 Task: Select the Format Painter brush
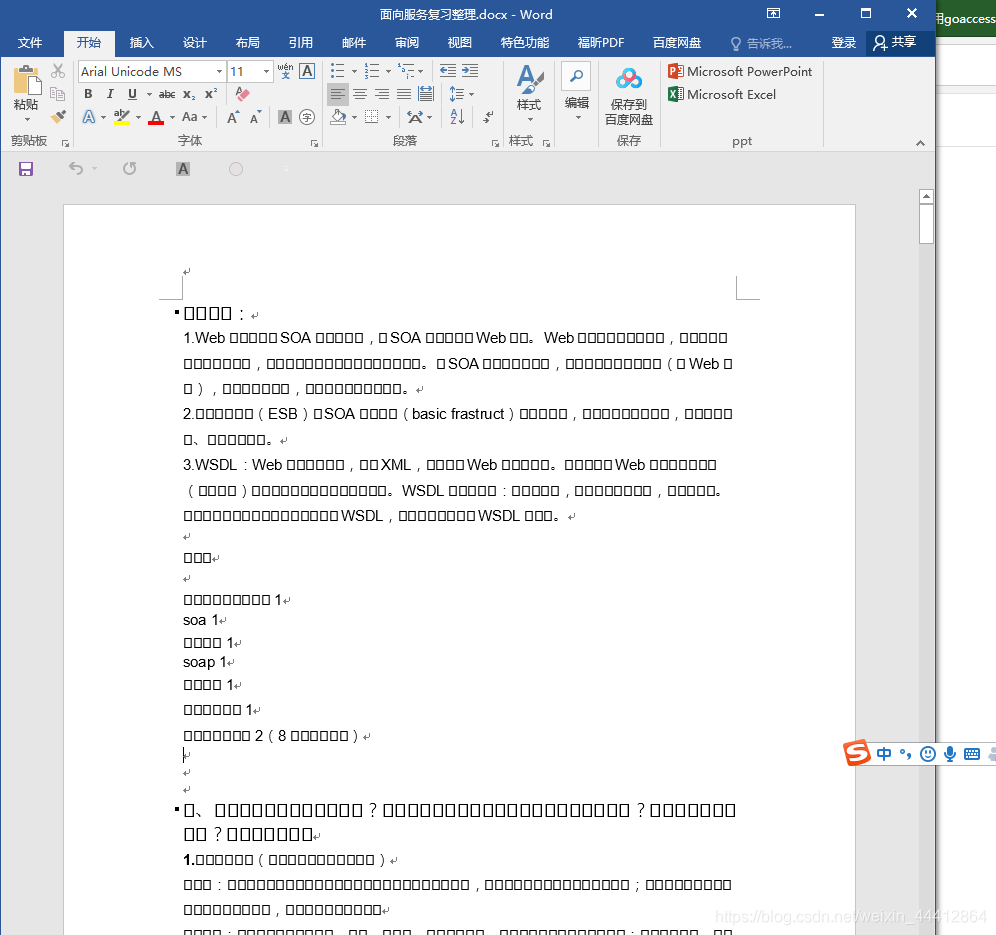click(x=58, y=117)
